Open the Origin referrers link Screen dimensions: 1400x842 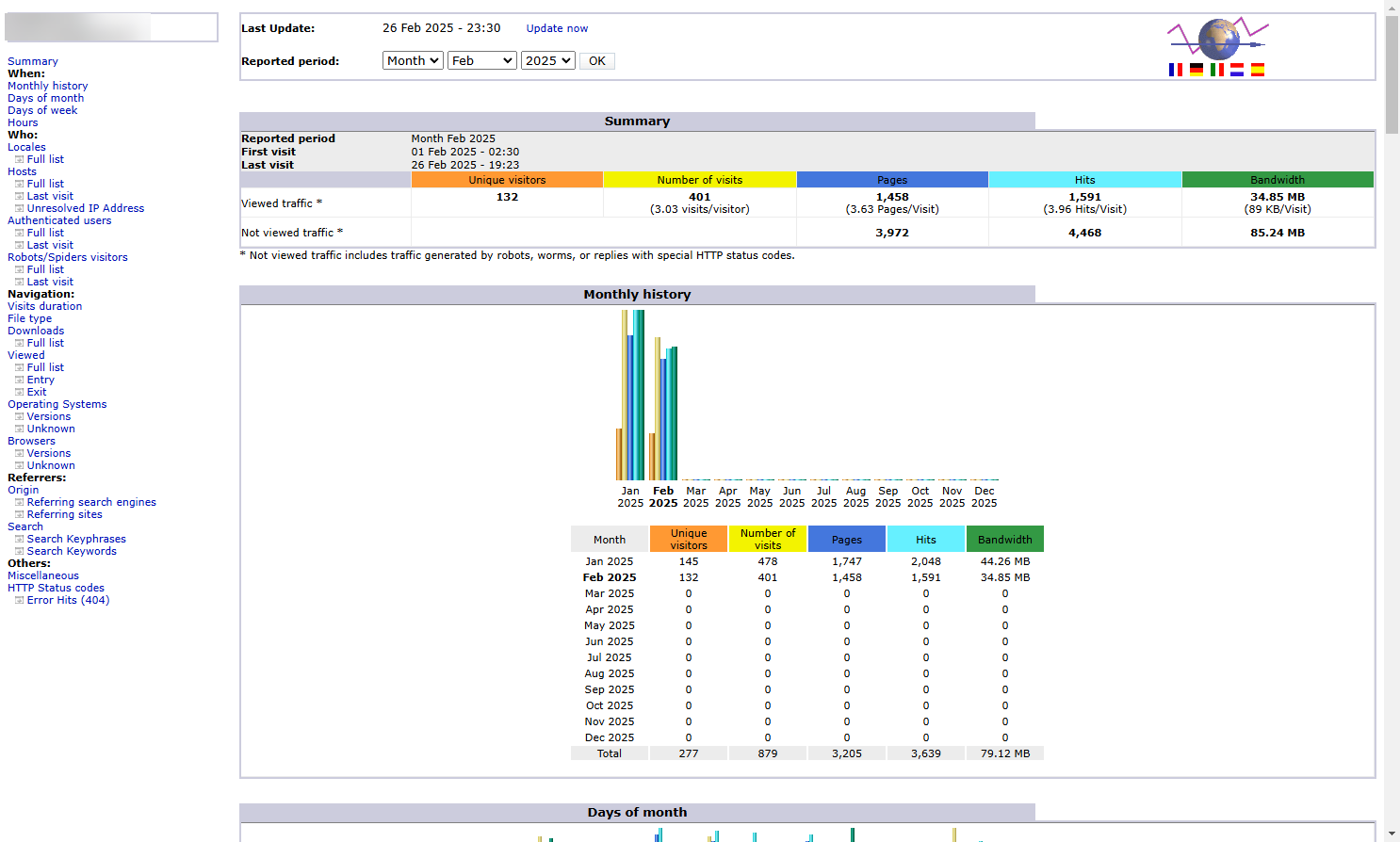[24, 490]
